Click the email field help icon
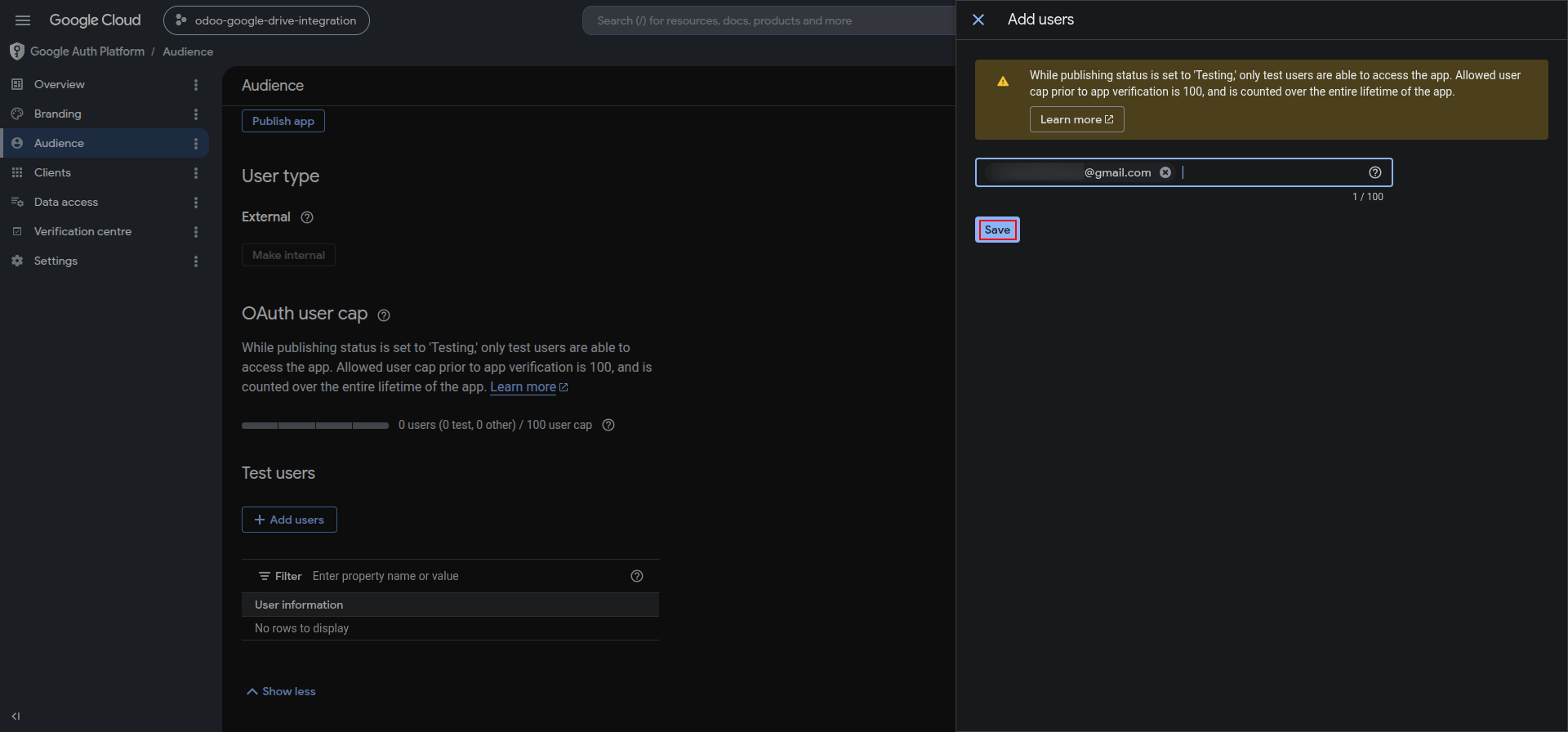Viewport: 1568px width, 732px height. tap(1375, 172)
